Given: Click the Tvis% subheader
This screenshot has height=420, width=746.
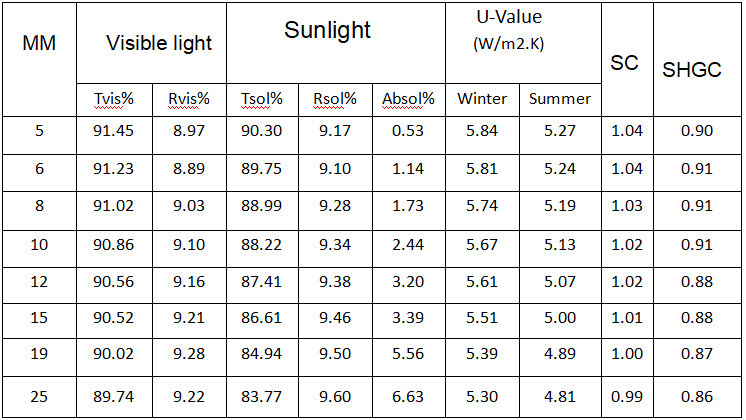Looking at the screenshot, I should 114,100.
